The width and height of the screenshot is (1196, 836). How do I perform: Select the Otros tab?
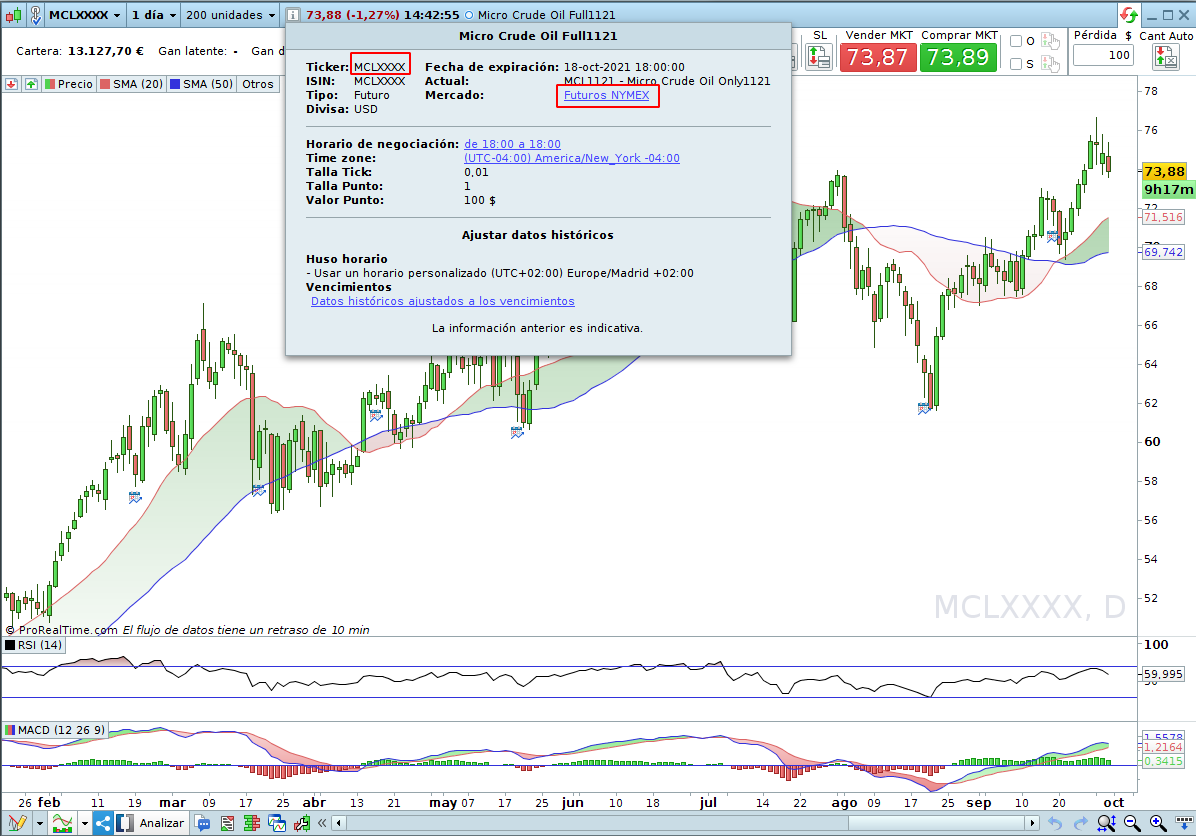pyautogui.click(x=258, y=84)
